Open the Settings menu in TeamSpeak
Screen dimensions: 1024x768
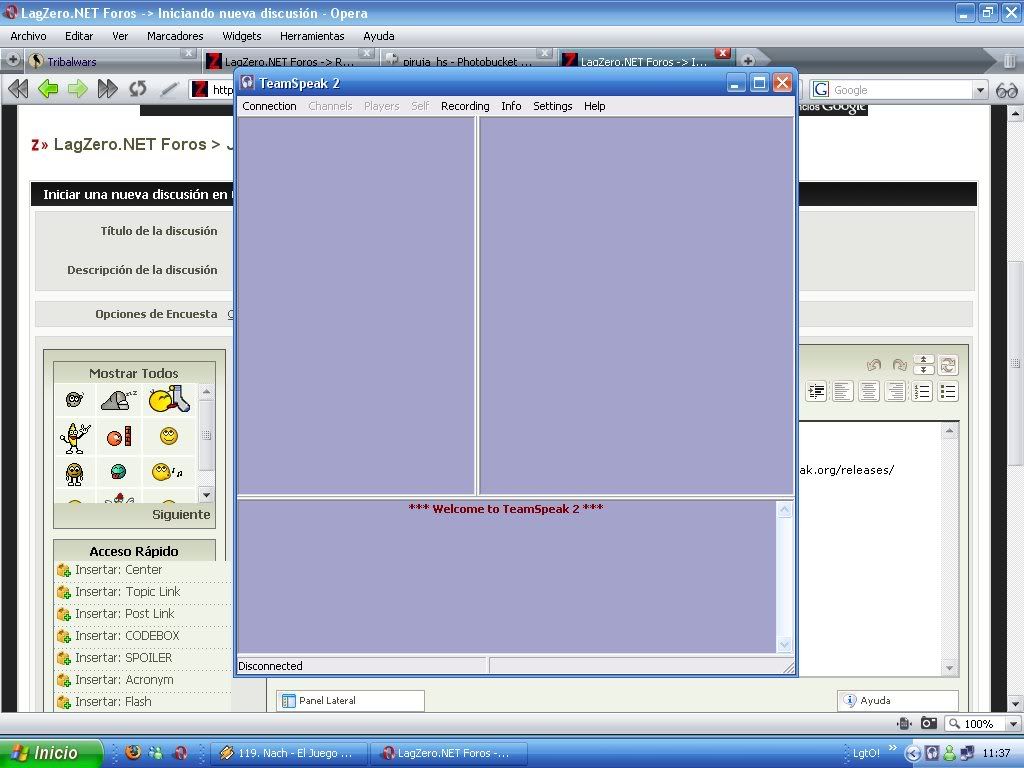[x=552, y=106]
